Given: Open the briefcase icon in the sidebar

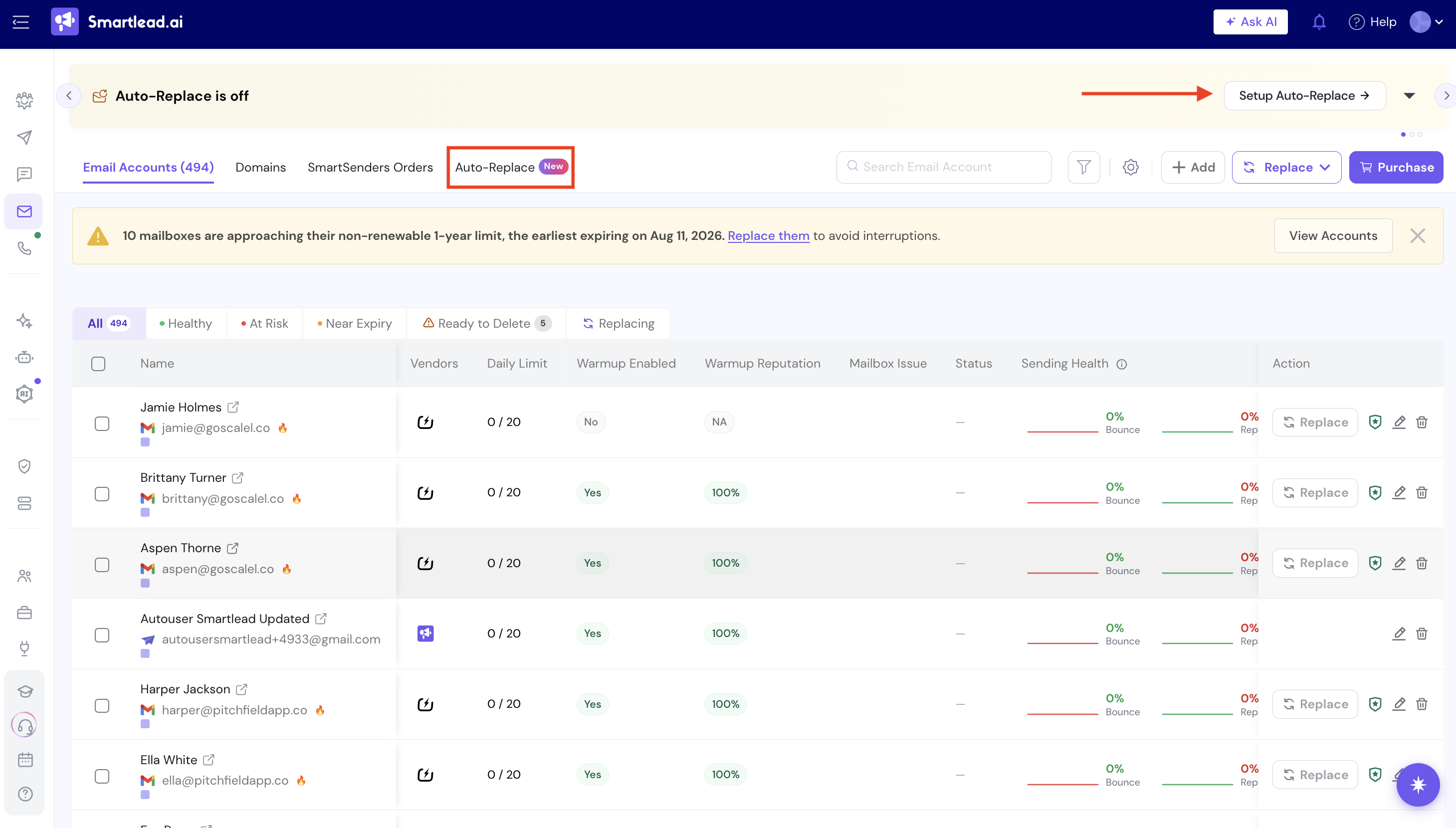Looking at the screenshot, I should click(24, 613).
